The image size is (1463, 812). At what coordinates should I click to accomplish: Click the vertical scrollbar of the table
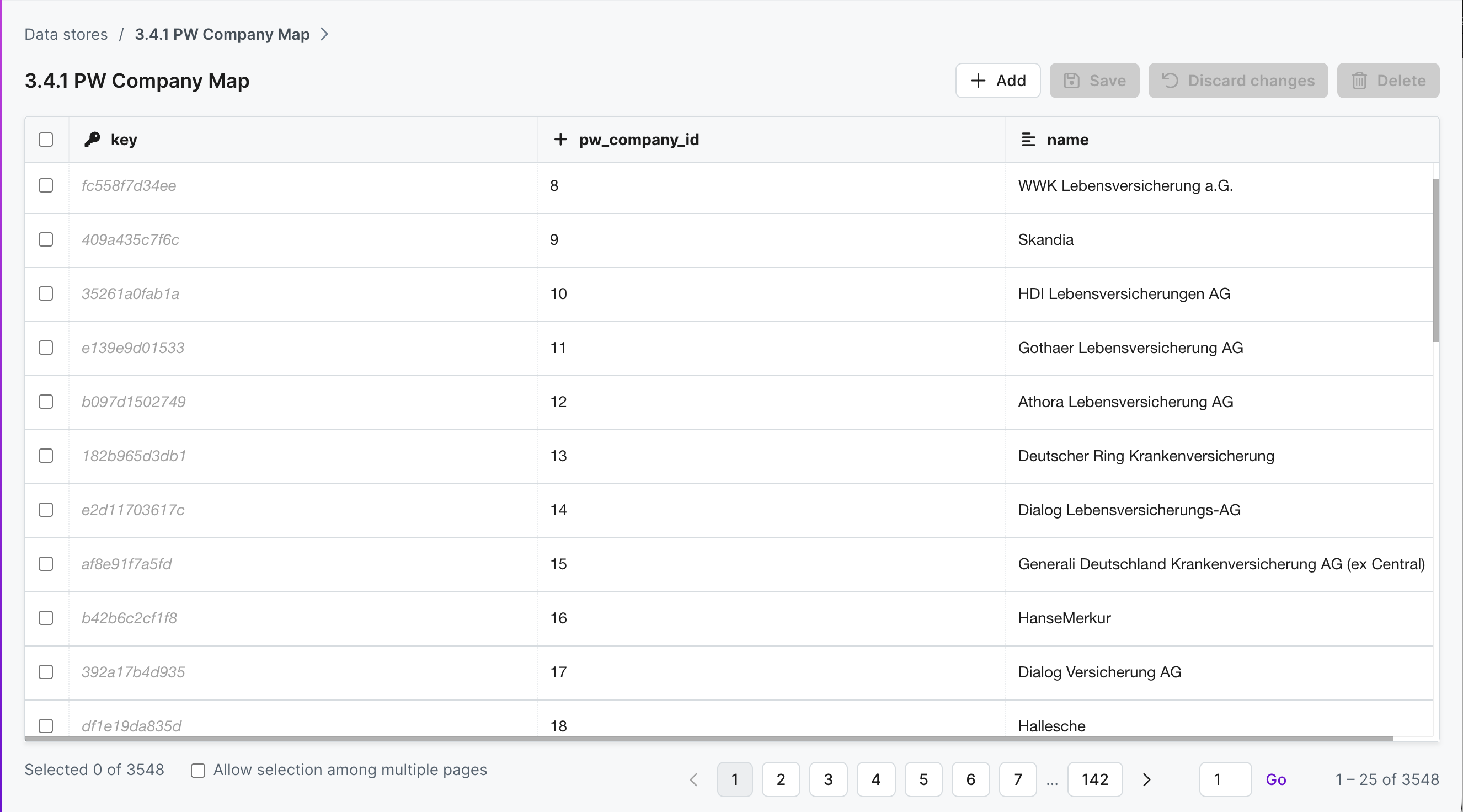click(1436, 260)
